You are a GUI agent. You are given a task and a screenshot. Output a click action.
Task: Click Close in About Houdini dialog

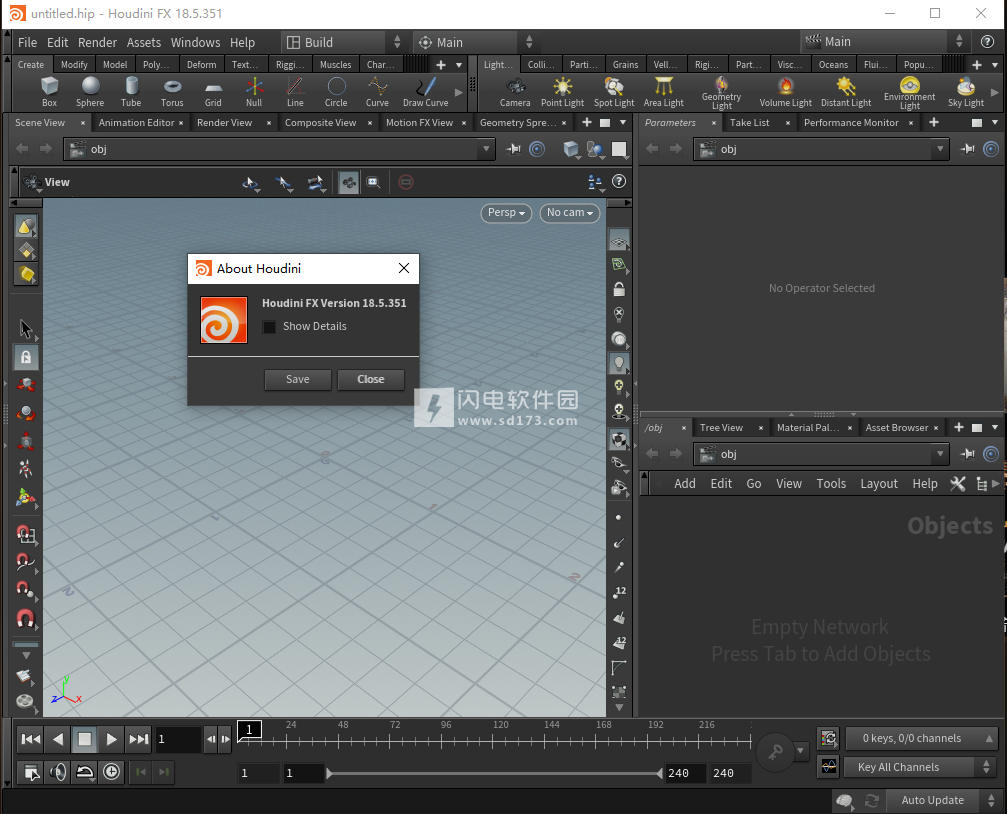[371, 380]
